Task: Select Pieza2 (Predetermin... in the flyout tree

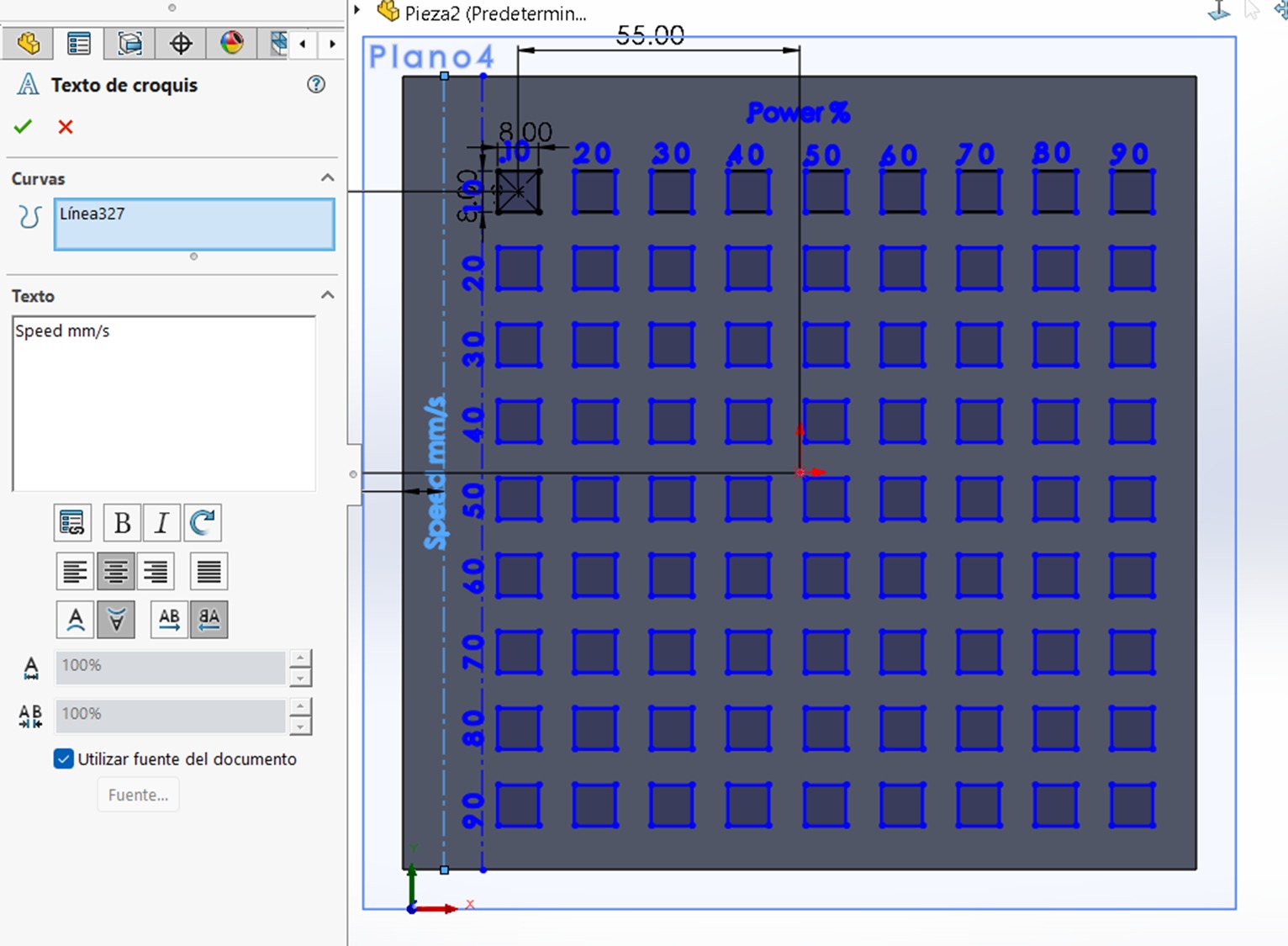Action: (x=495, y=13)
